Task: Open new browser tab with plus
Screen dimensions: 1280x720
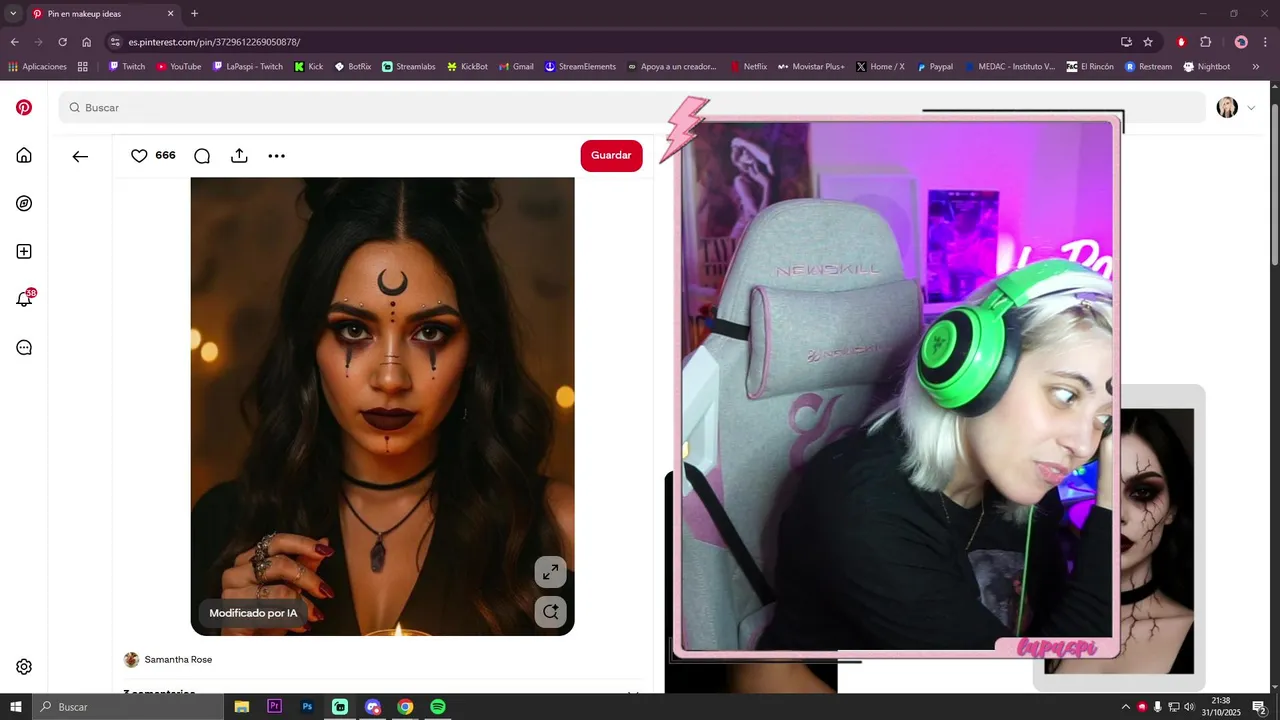Action: pos(194,14)
